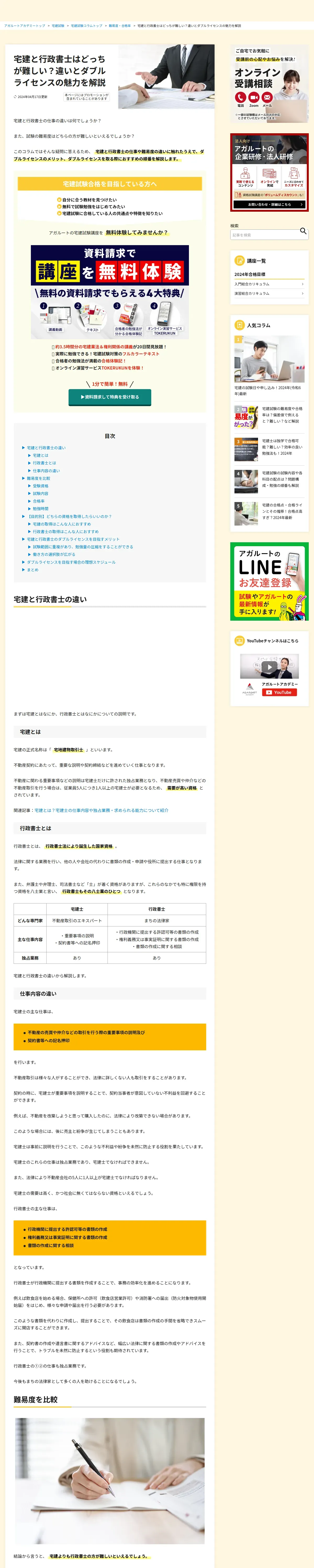Click the phone icon in the online consultation banner
This screenshot has height=1568, width=314.
240,97
